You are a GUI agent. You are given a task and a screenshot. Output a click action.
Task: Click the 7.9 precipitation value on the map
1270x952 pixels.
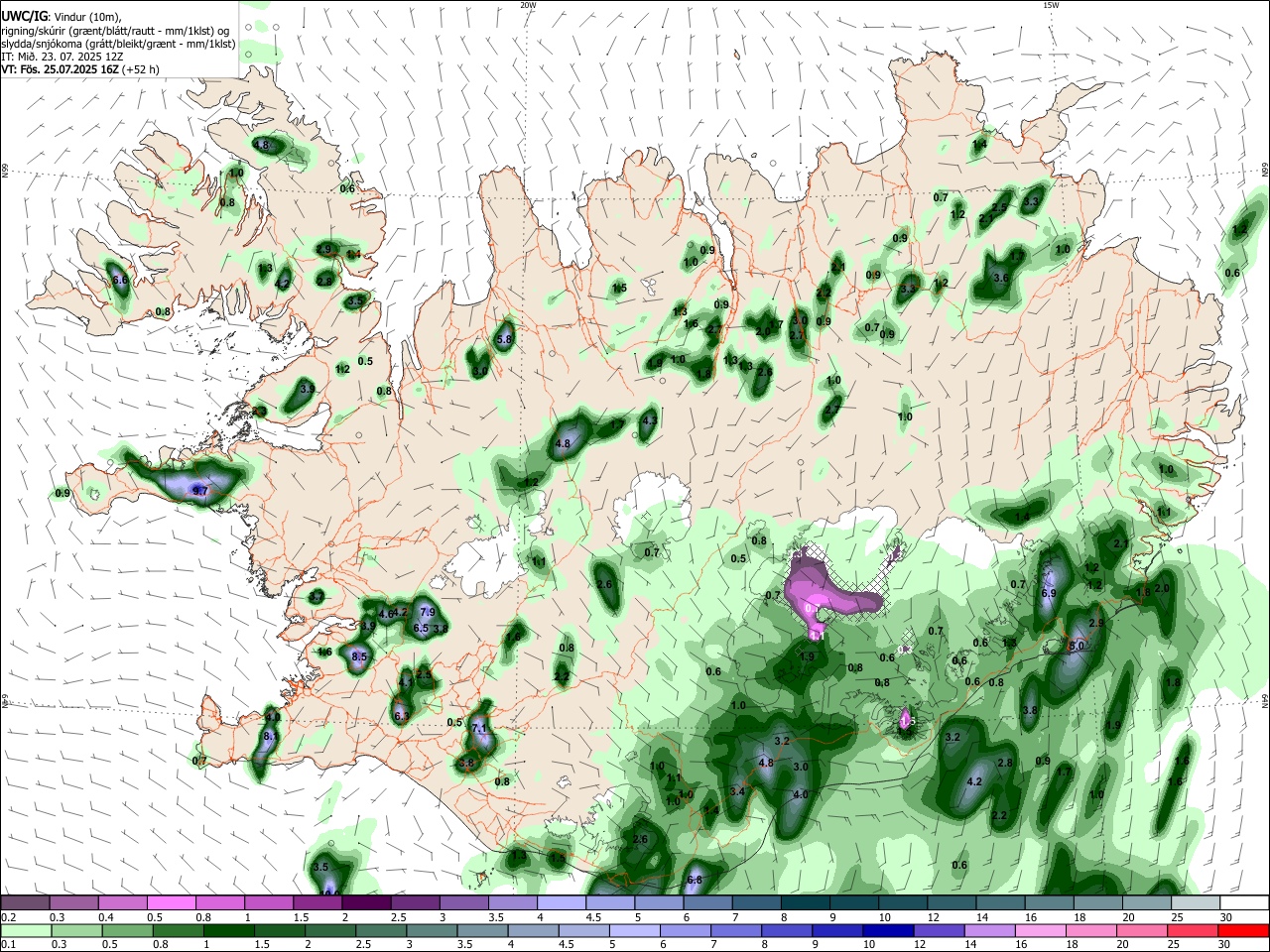pos(428,611)
